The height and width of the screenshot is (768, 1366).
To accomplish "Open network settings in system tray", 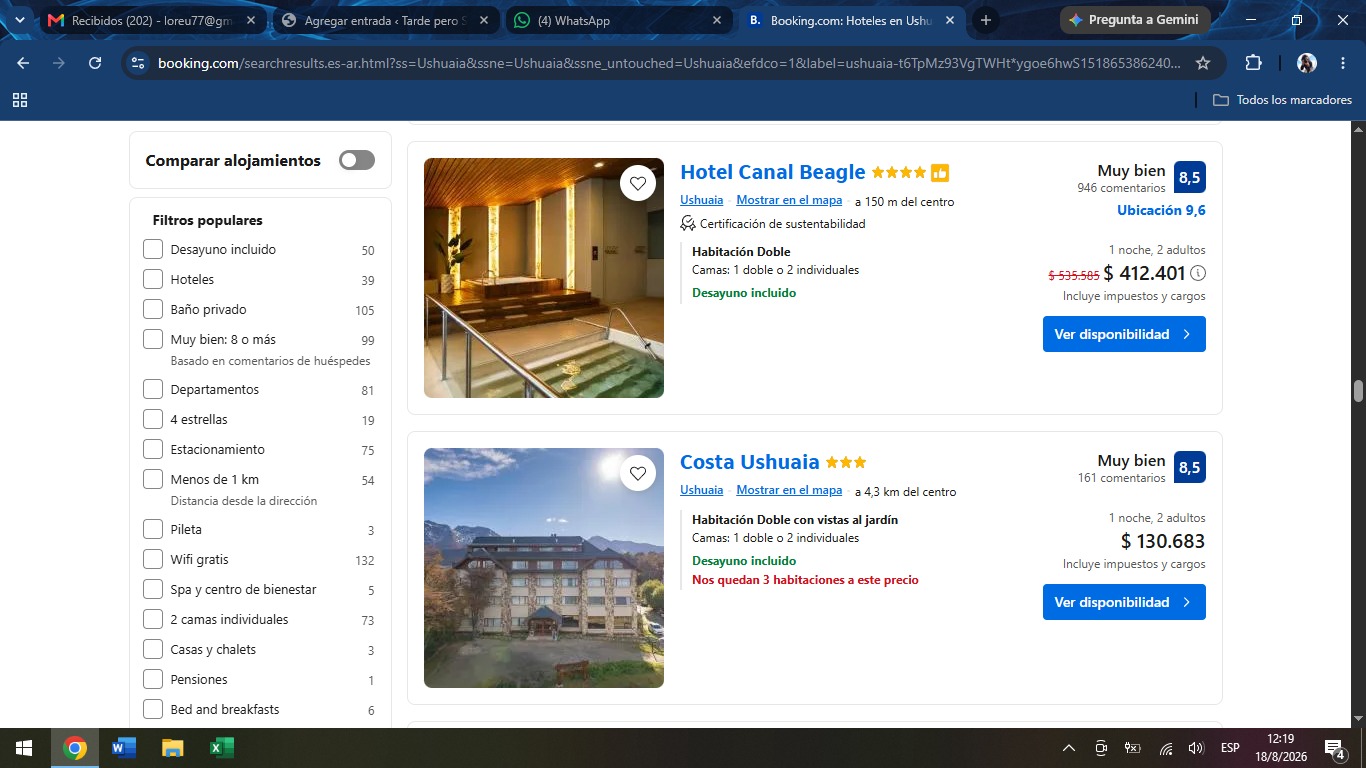I will (x=1165, y=748).
